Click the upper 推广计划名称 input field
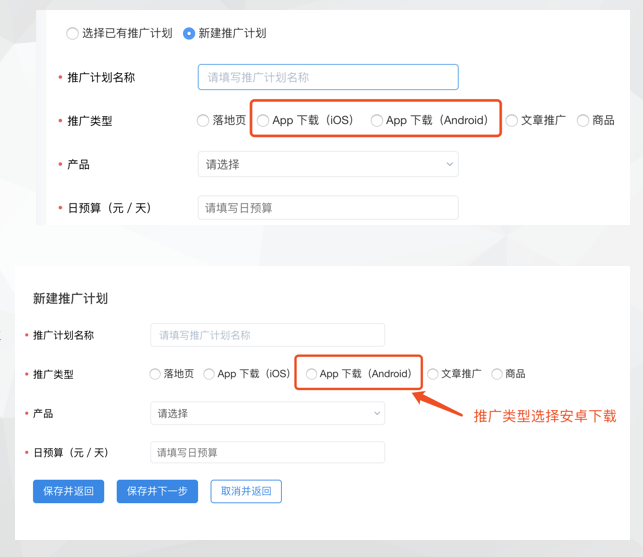 tap(328, 77)
